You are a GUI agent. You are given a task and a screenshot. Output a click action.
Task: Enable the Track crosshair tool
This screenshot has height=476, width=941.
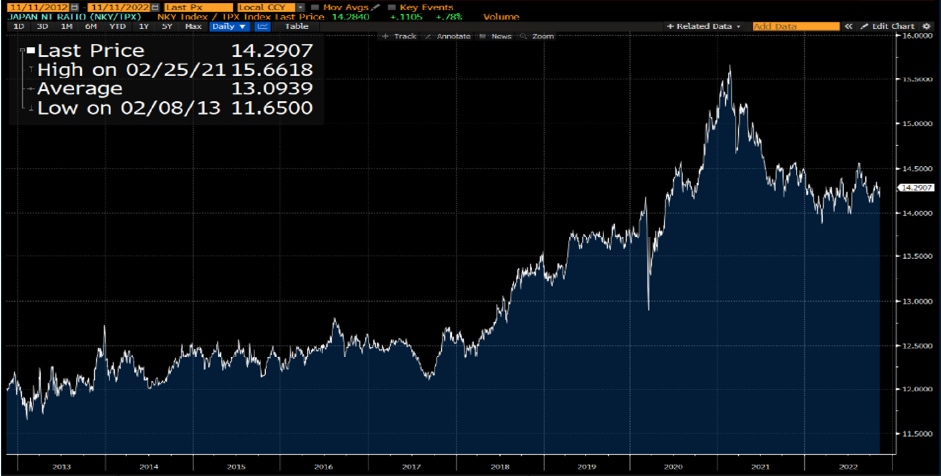coord(399,36)
